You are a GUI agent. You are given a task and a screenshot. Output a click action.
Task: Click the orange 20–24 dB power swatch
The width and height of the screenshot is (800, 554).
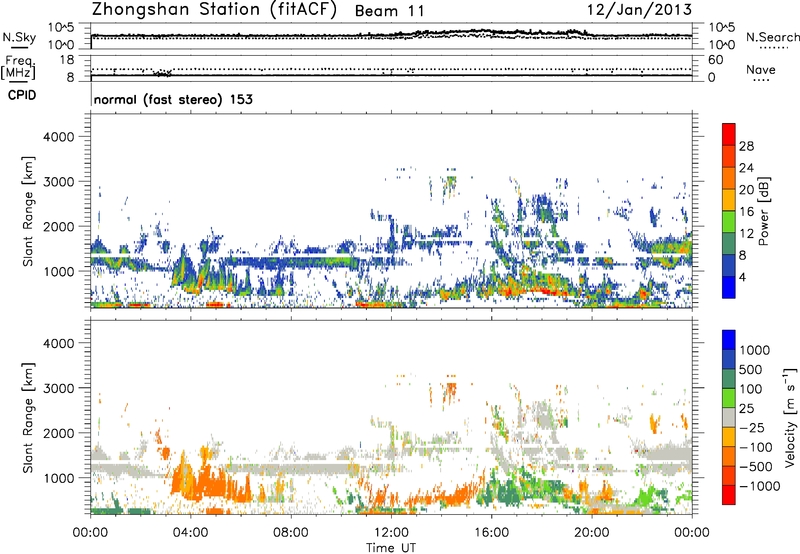pyautogui.click(x=729, y=178)
